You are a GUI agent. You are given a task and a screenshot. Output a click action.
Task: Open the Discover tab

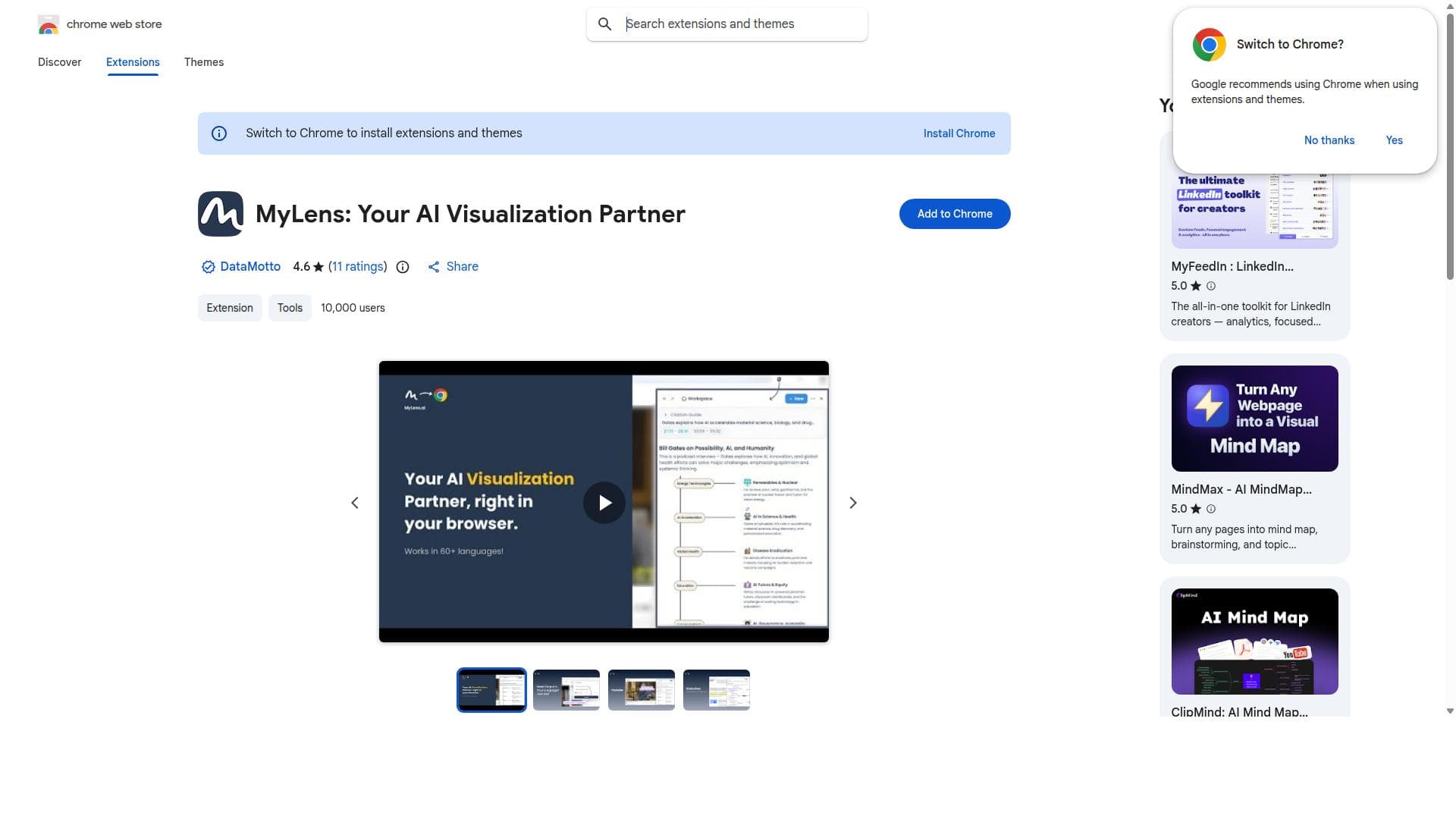[60, 62]
